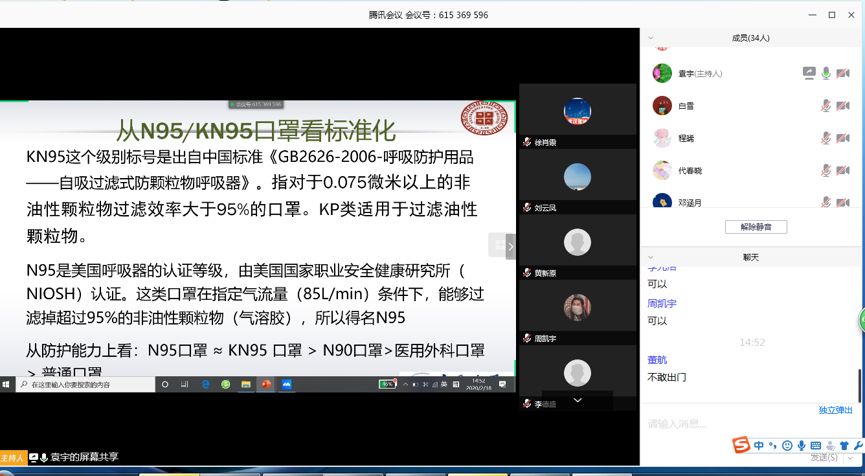This screenshot has width=865, height=476.
Task: Click the Sogou input method S logo
Action: click(x=740, y=445)
